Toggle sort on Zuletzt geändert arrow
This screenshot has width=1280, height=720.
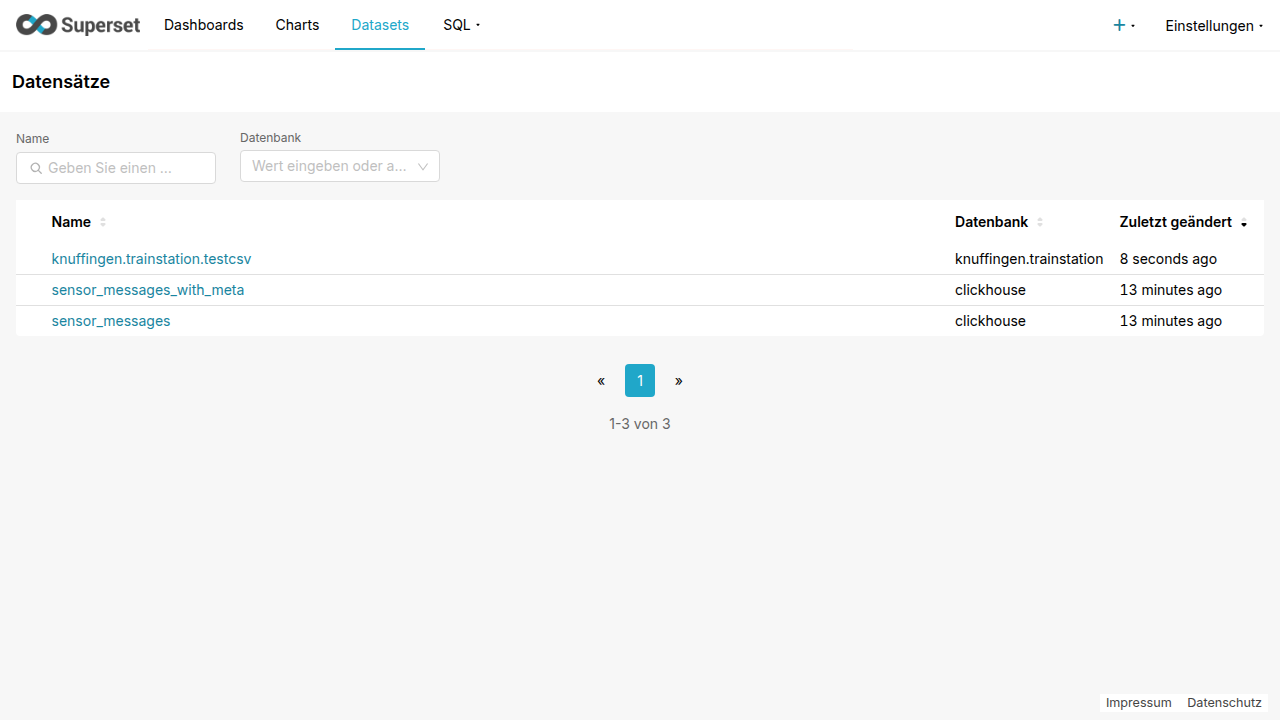[1244, 223]
